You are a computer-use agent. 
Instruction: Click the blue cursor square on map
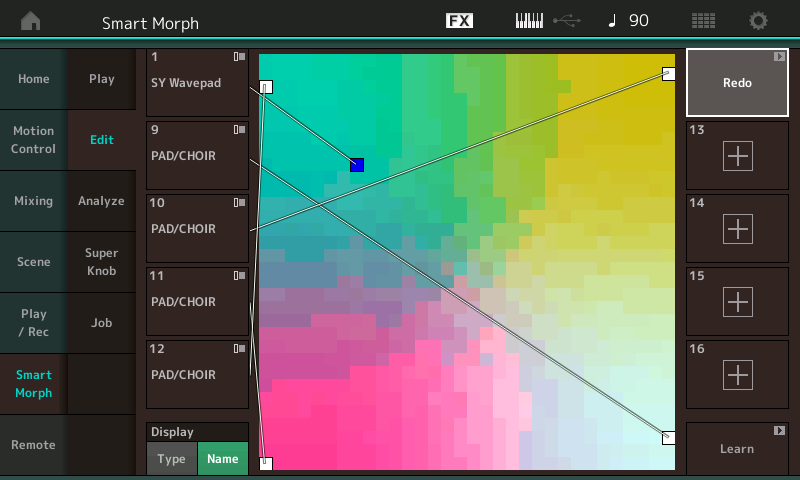[357, 165]
